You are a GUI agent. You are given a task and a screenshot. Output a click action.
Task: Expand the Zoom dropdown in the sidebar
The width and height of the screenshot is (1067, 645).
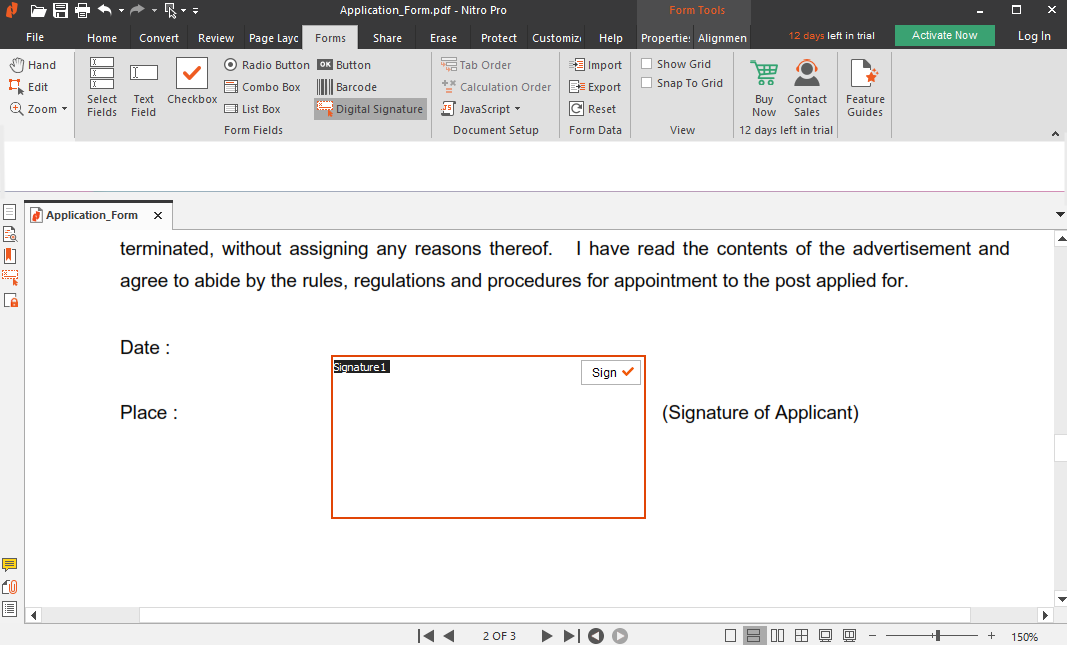(x=62, y=108)
